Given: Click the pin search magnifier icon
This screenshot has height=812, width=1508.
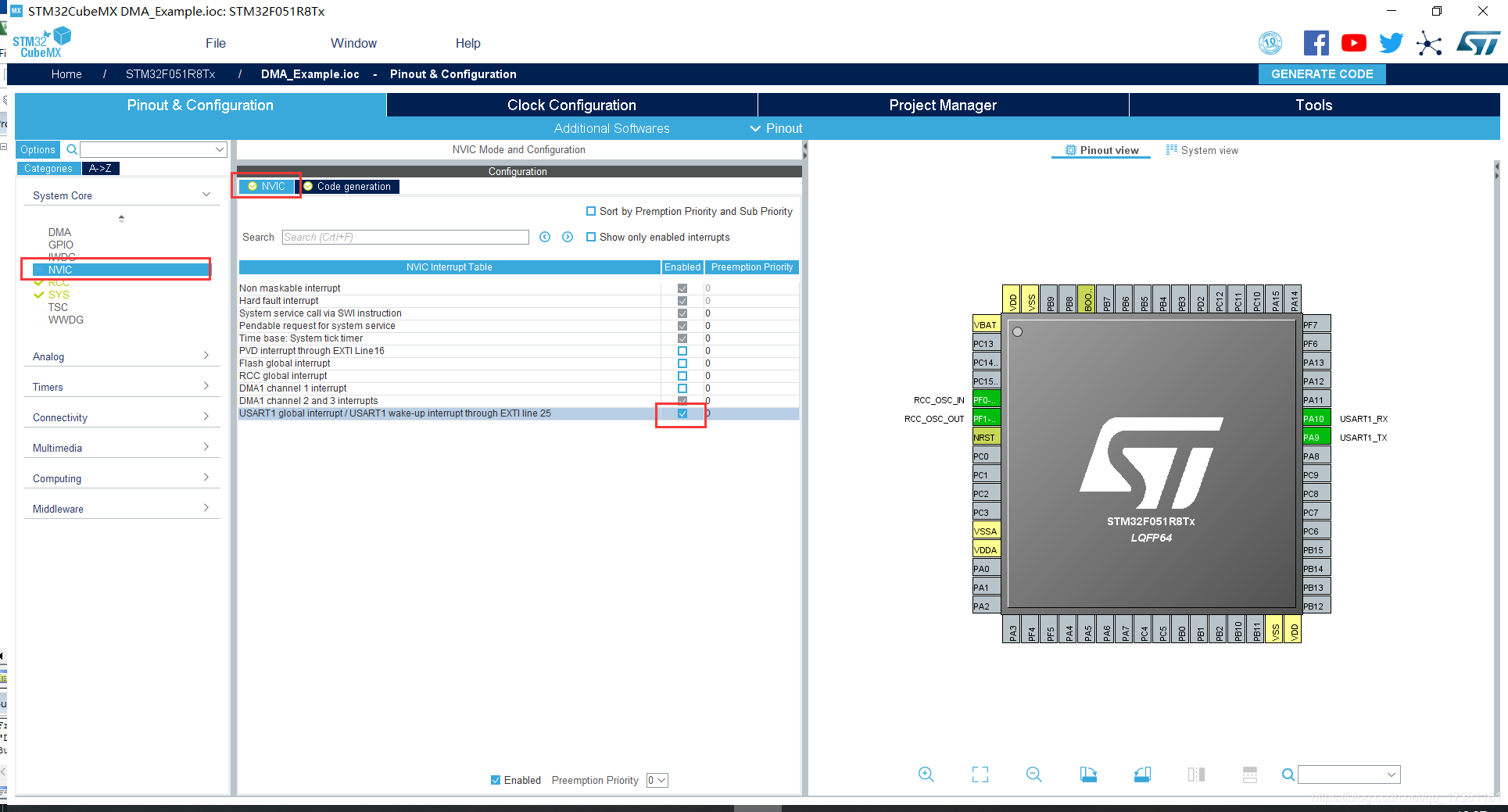Looking at the screenshot, I should (x=1288, y=774).
